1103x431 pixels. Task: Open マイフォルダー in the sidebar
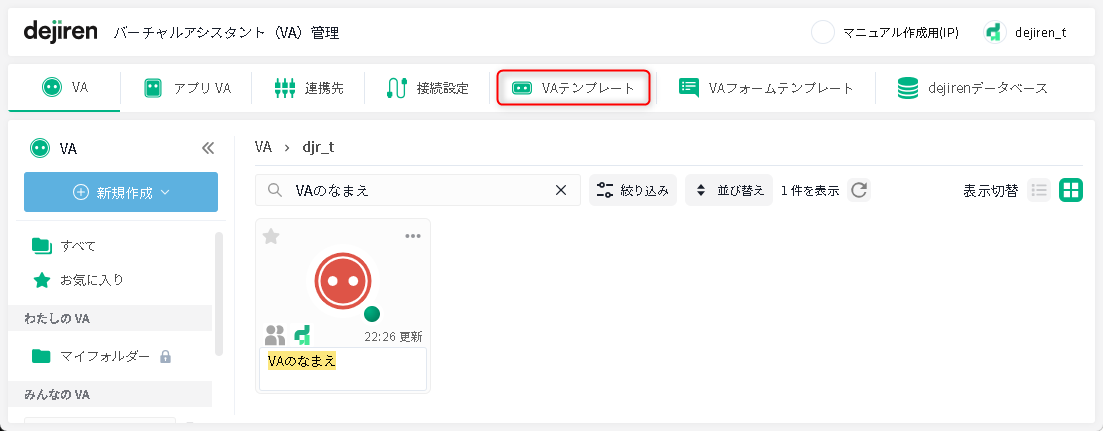click(104, 356)
